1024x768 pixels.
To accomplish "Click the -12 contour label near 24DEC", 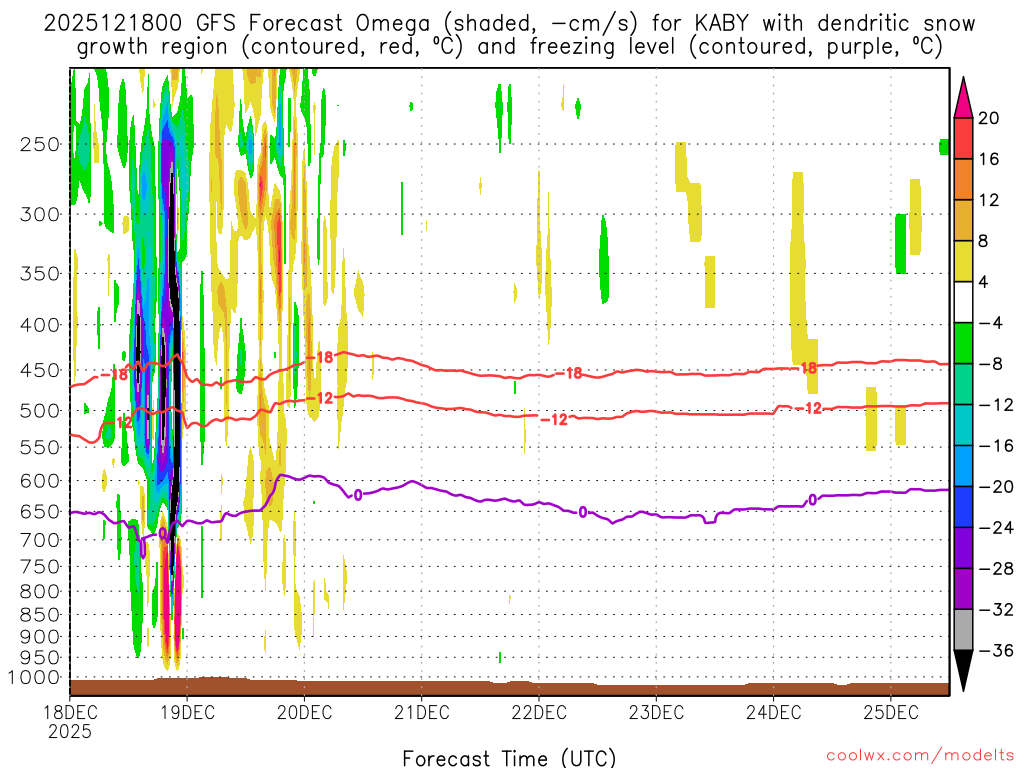I will 808,409.
